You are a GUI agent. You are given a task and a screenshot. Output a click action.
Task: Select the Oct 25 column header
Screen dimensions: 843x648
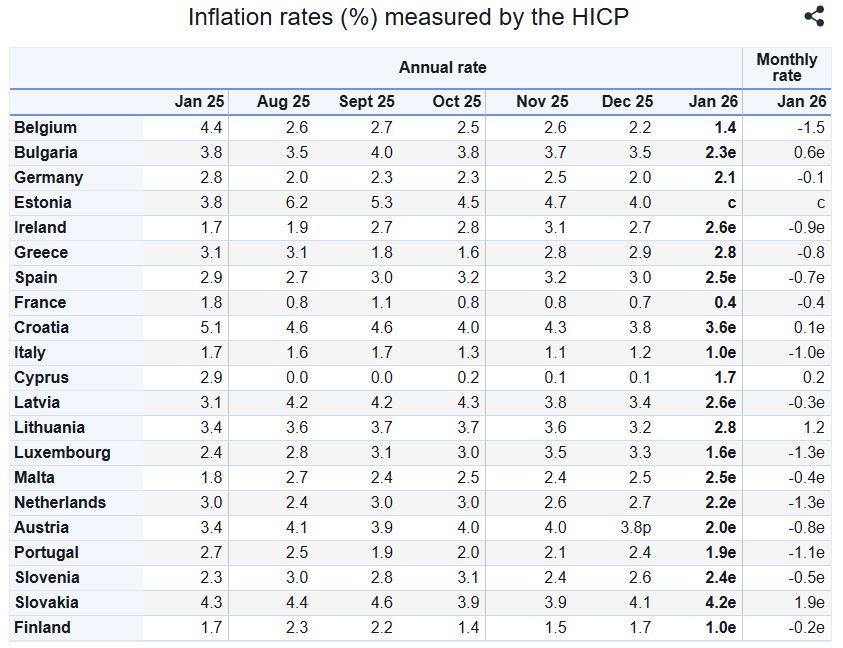pyautogui.click(x=456, y=102)
